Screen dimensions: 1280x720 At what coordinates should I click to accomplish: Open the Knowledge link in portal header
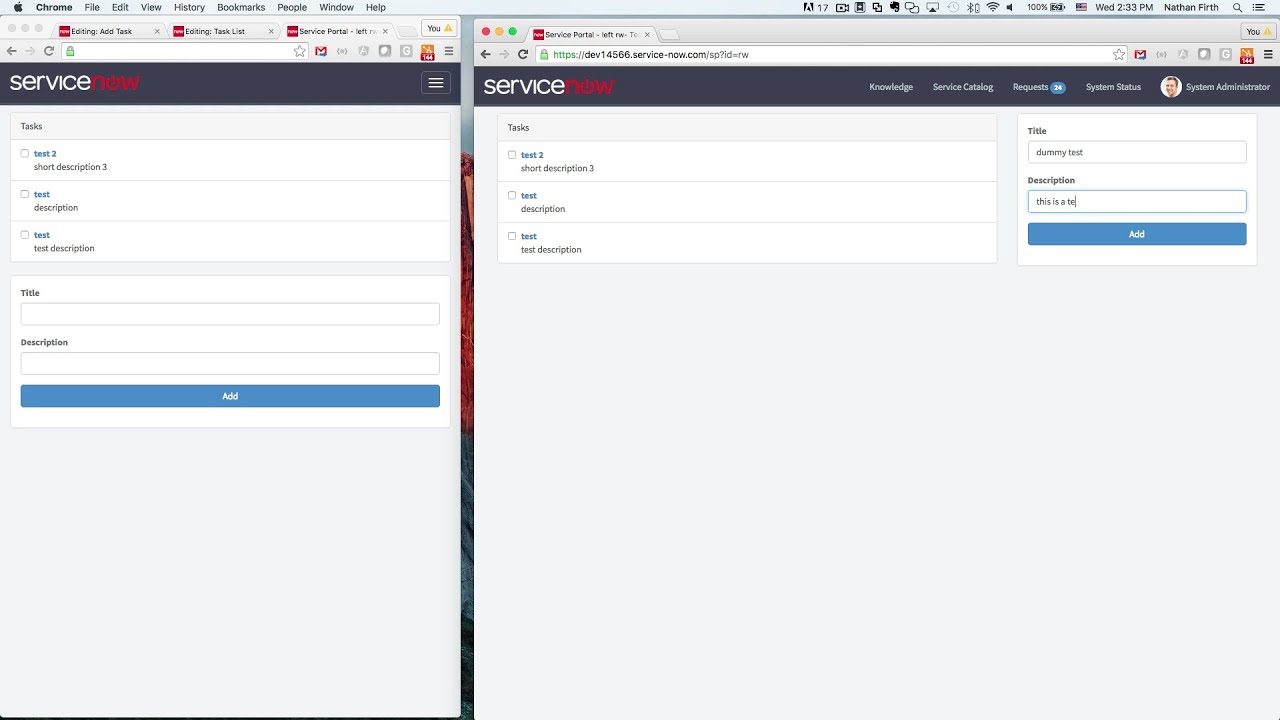coord(891,87)
